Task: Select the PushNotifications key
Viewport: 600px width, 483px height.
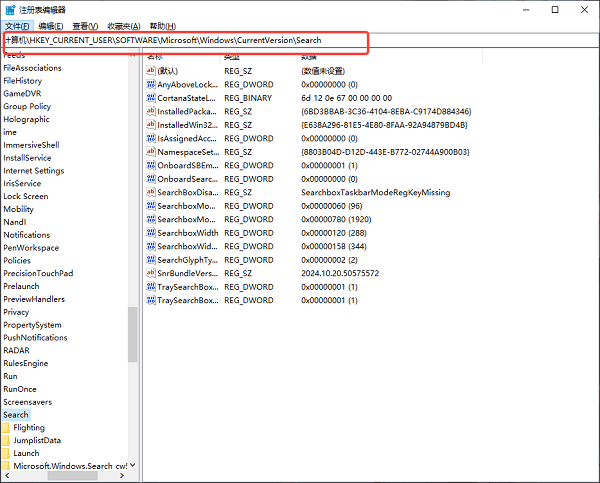Action: click(x=35, y=338)
